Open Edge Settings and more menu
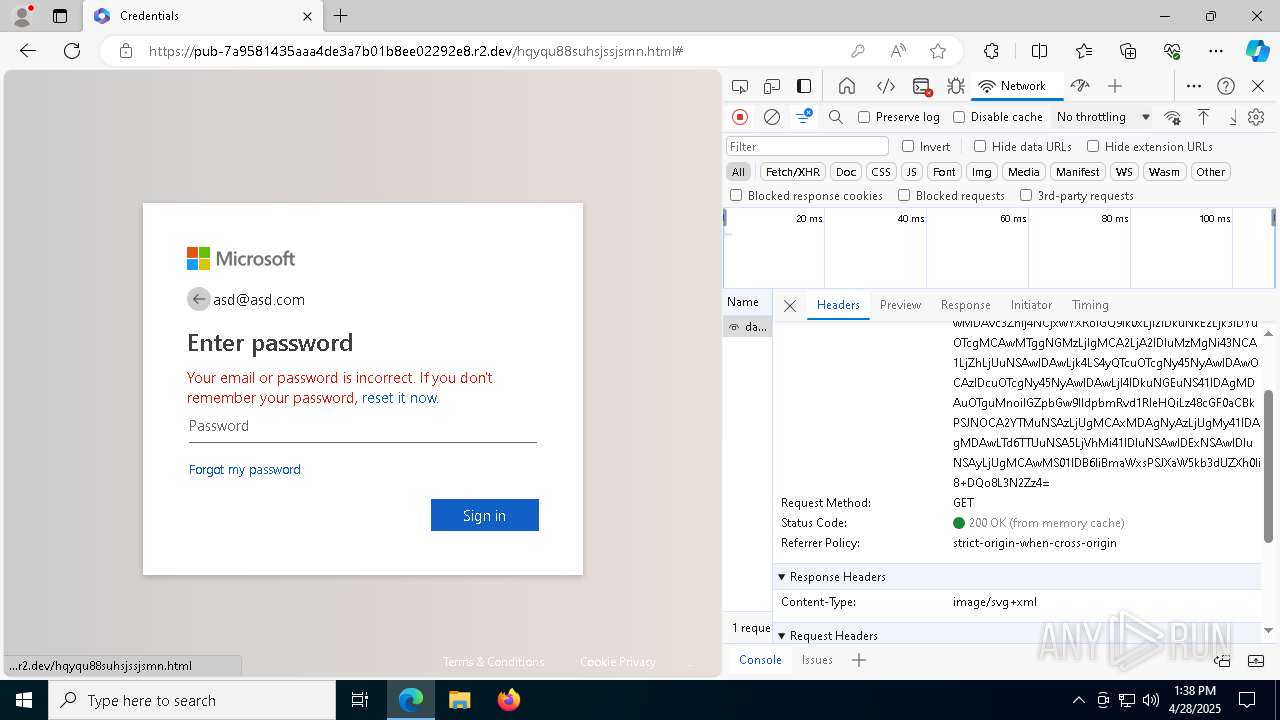1280x720 pixels. 1216,51
